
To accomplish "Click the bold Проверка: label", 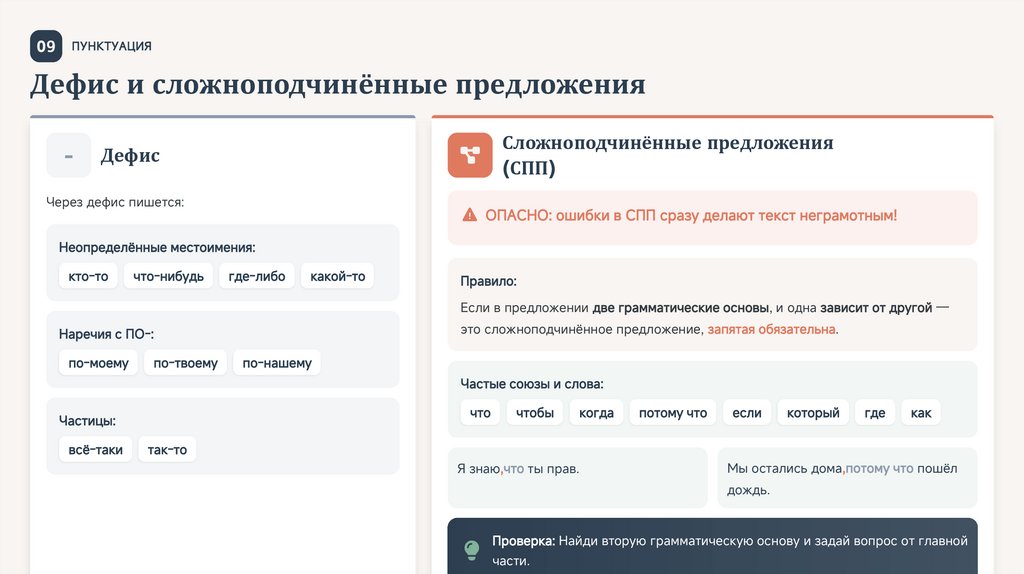I will pyautogui.click(x=523, y=541).
